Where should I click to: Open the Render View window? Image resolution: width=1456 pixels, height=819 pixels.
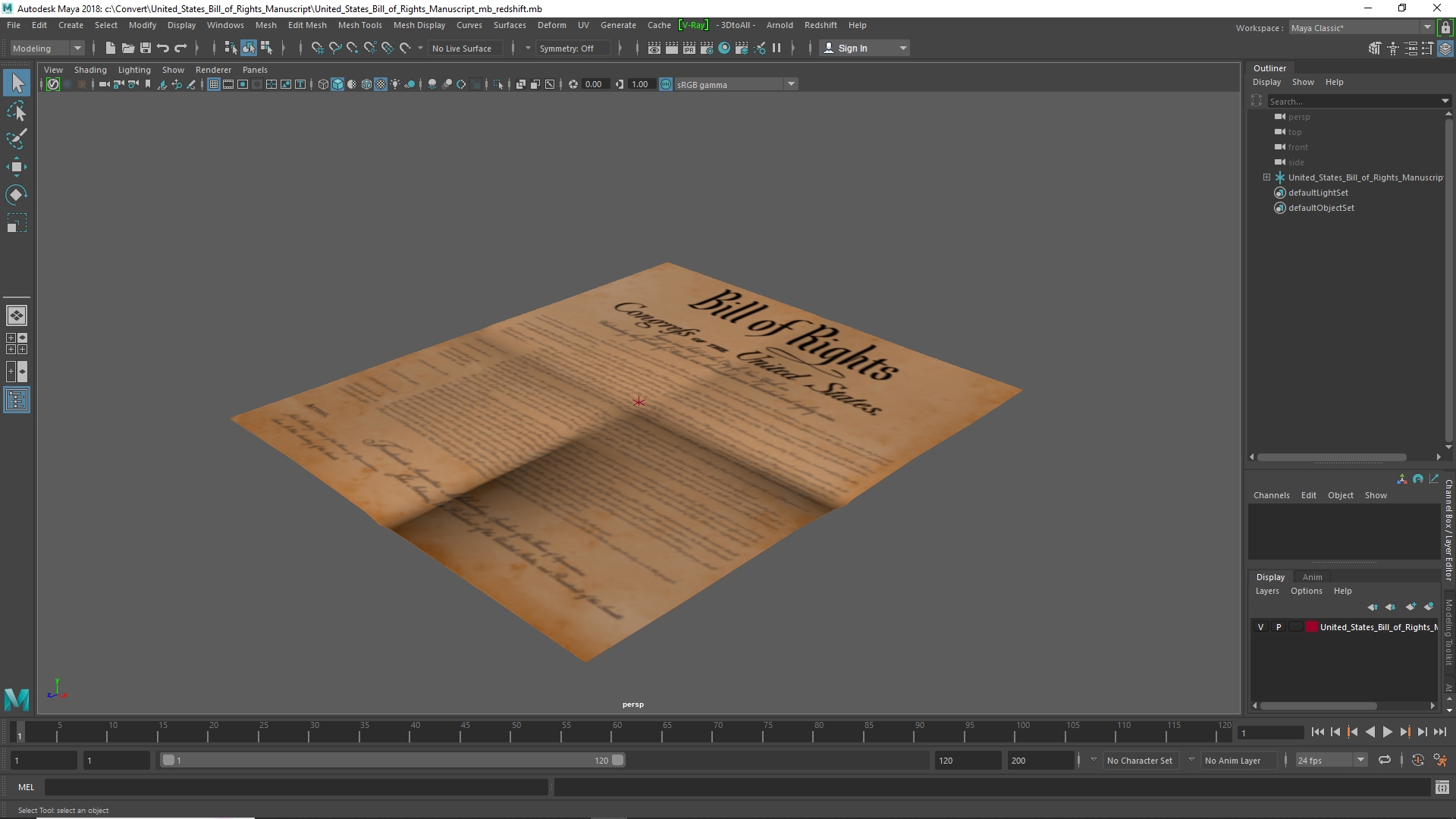coord(654,48)
